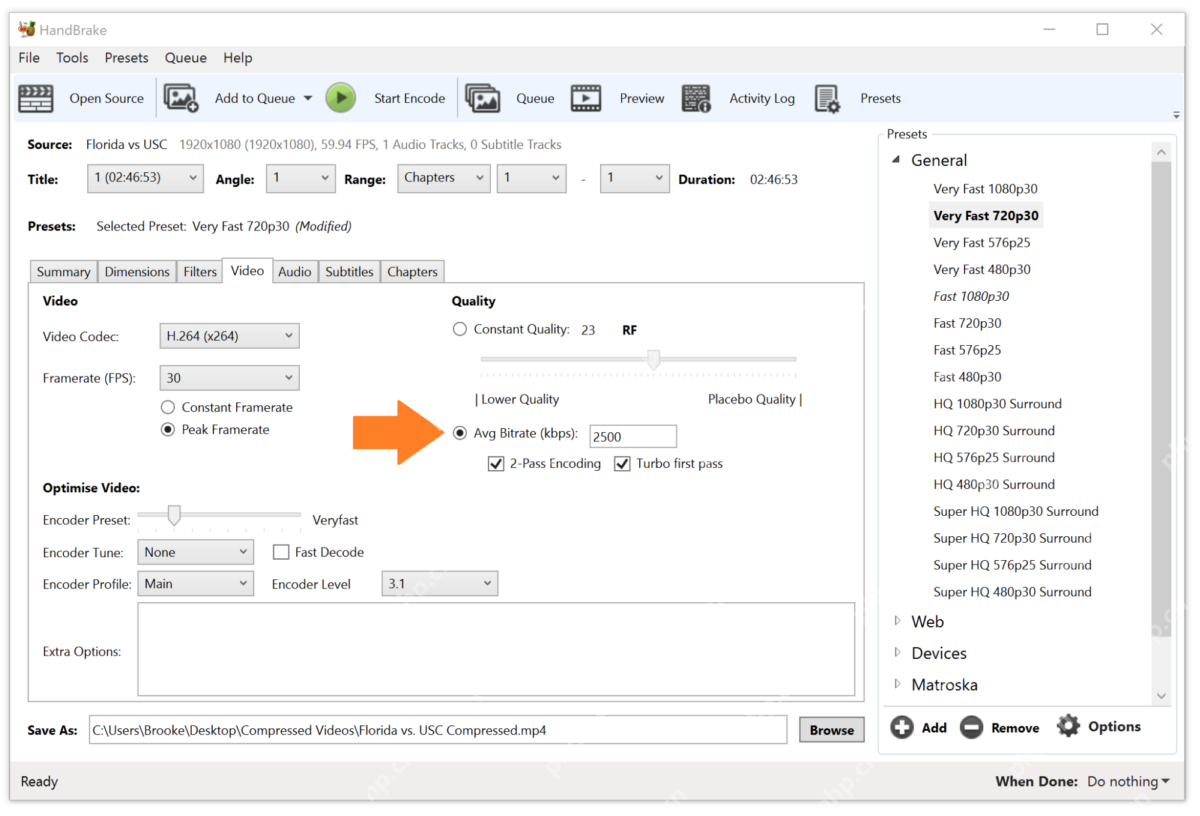
Task: Click the Presets toolbar gear-page icon
Action: point(827,98)
